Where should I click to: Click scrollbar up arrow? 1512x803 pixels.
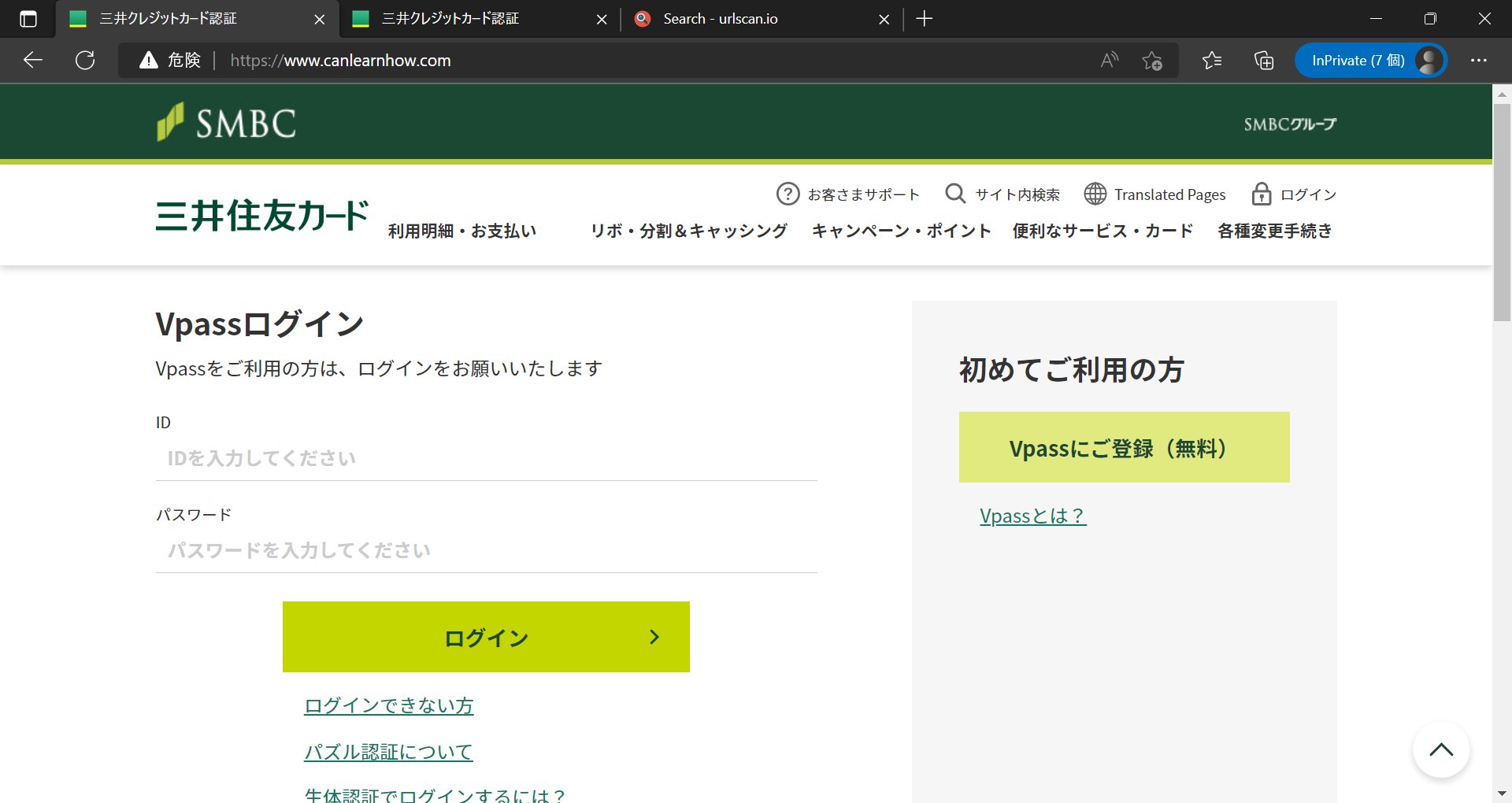pyautogui.click(x=1503, y=94)
